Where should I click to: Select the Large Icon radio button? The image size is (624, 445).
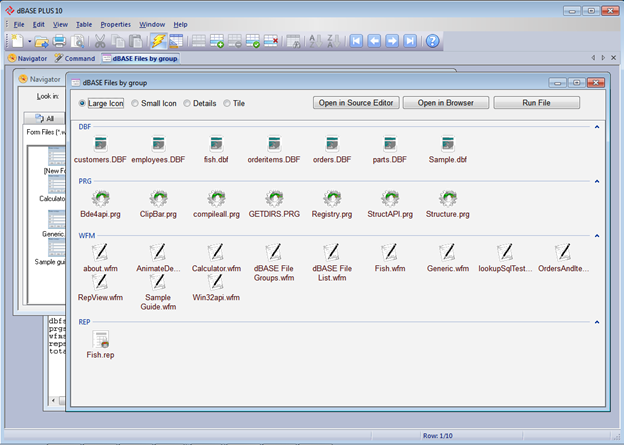coord(82,103)
